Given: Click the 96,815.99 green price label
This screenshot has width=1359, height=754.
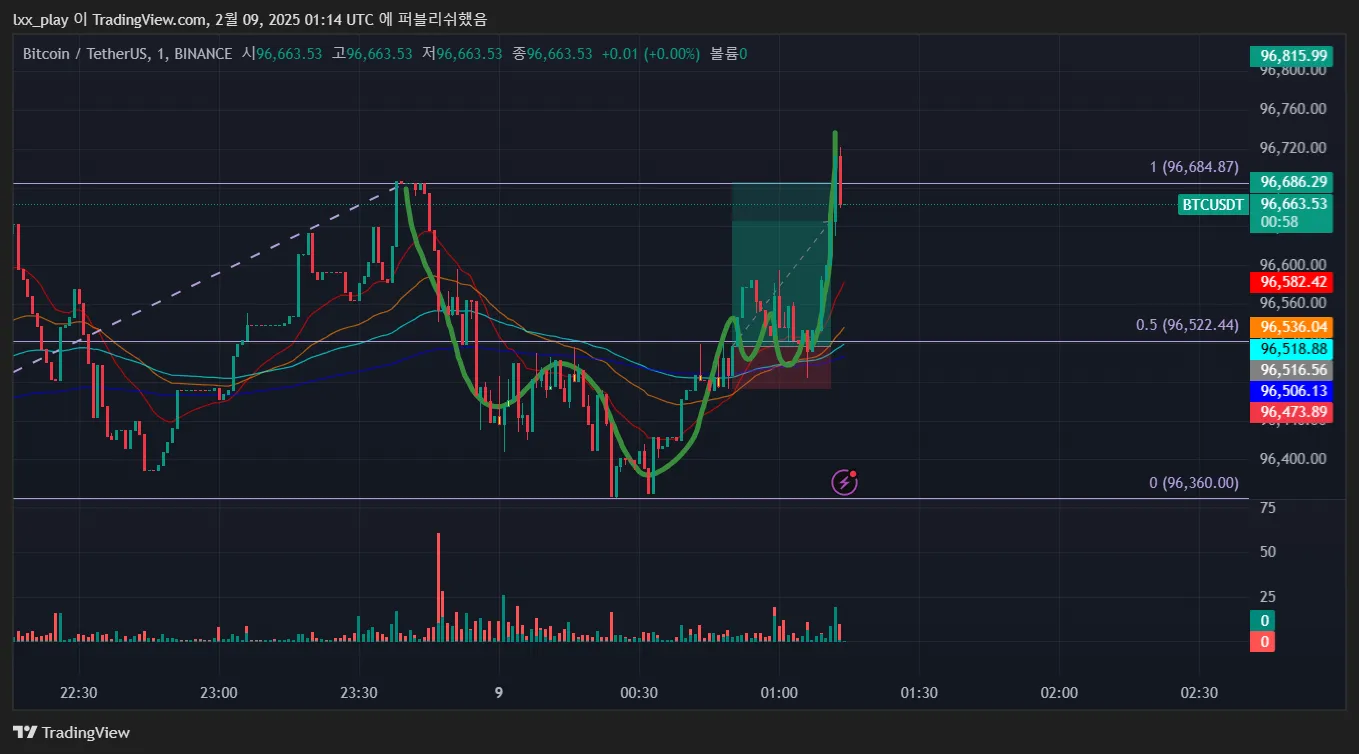Looking at the screenshot, I should click(x=1291, y=56).
